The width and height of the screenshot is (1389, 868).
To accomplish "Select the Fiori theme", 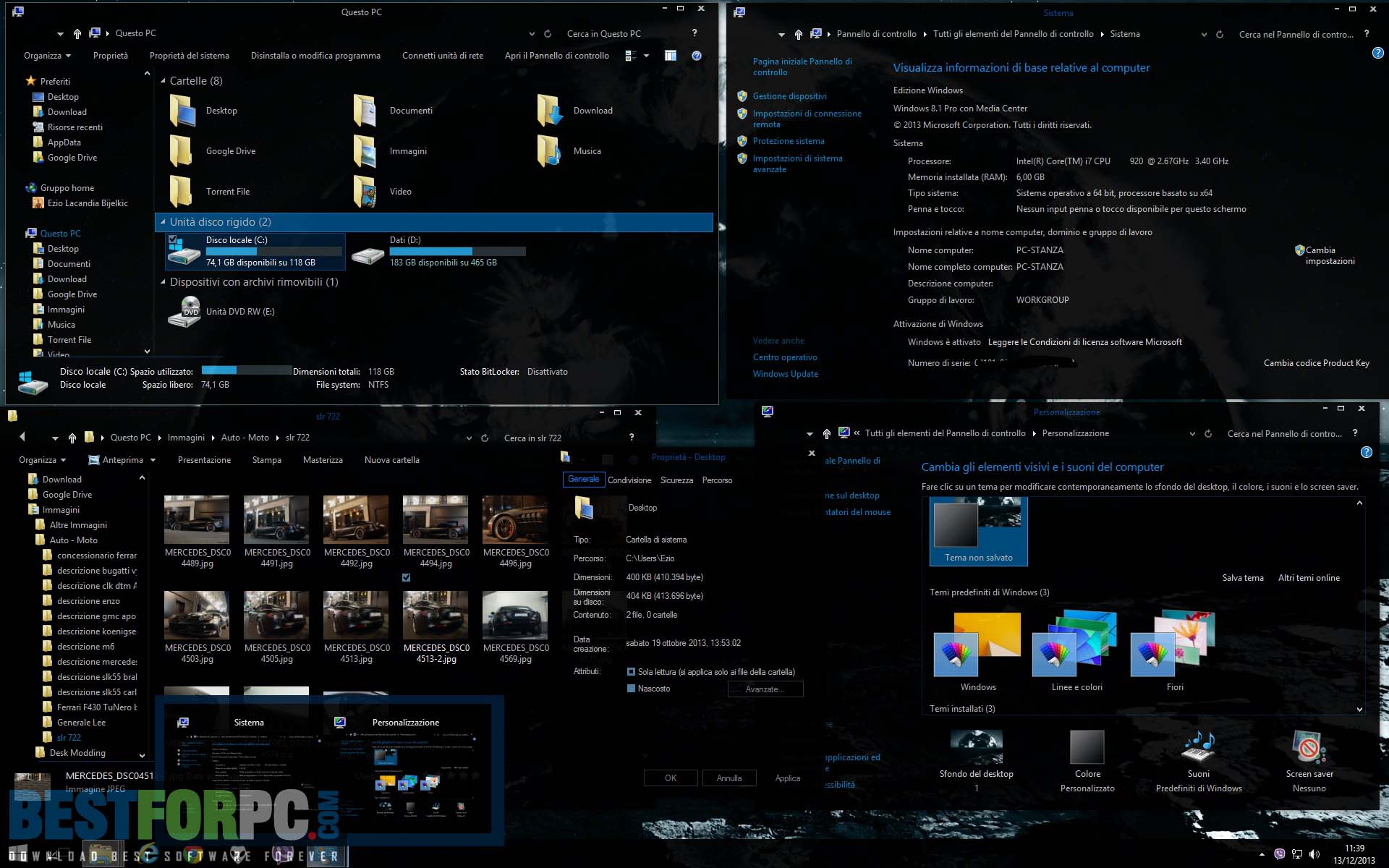I will [1175, 651].
